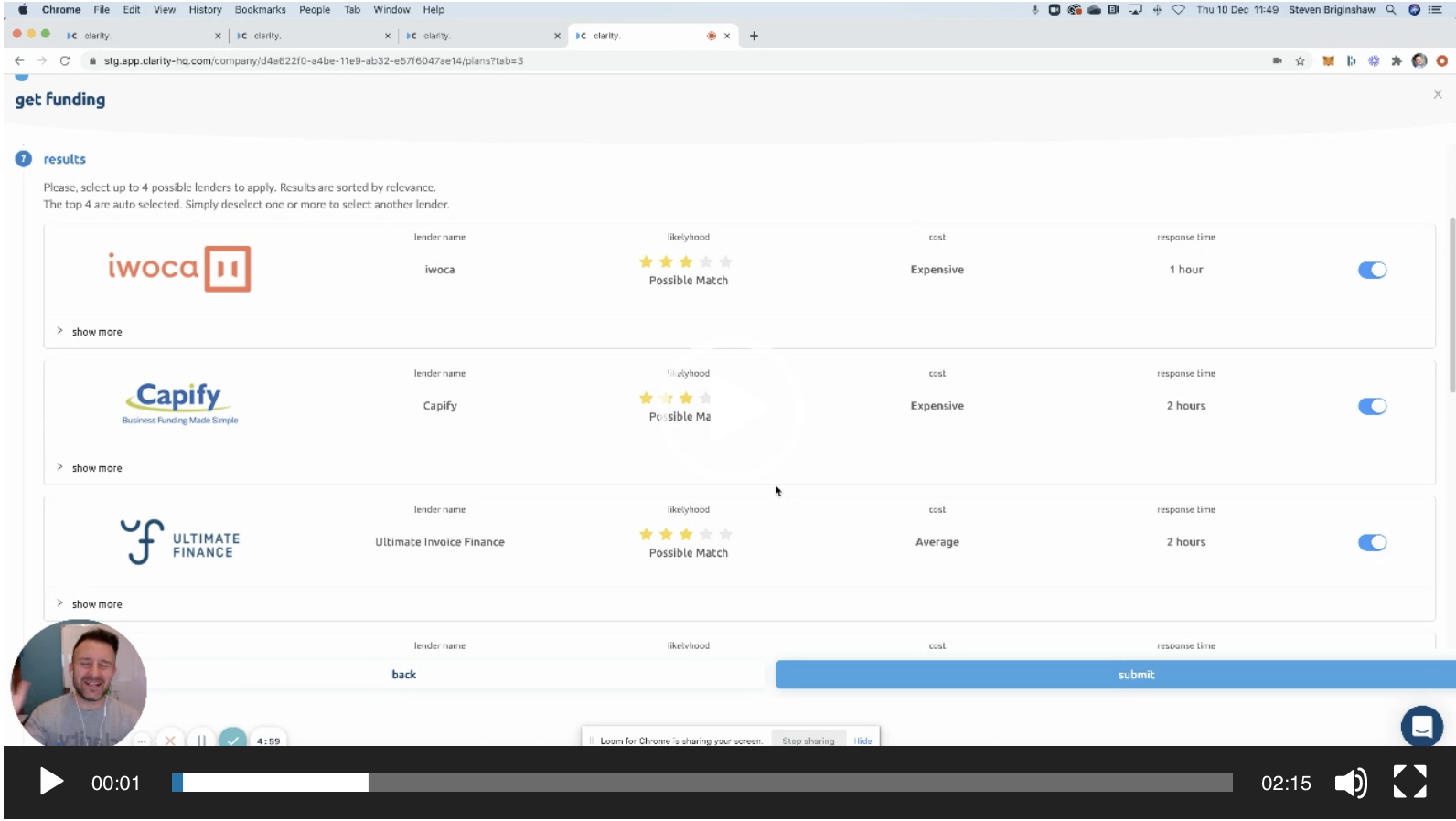
Task: Open the Help menu
Action: point(434,9)
